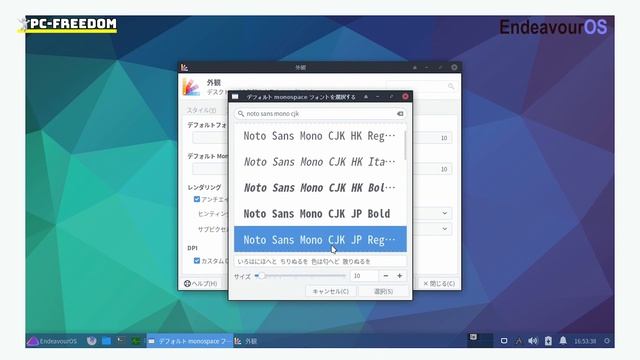Viewport: 640px width, 360px height.
Task: Click the workspace switcher in panel
Action: point(480,340)
